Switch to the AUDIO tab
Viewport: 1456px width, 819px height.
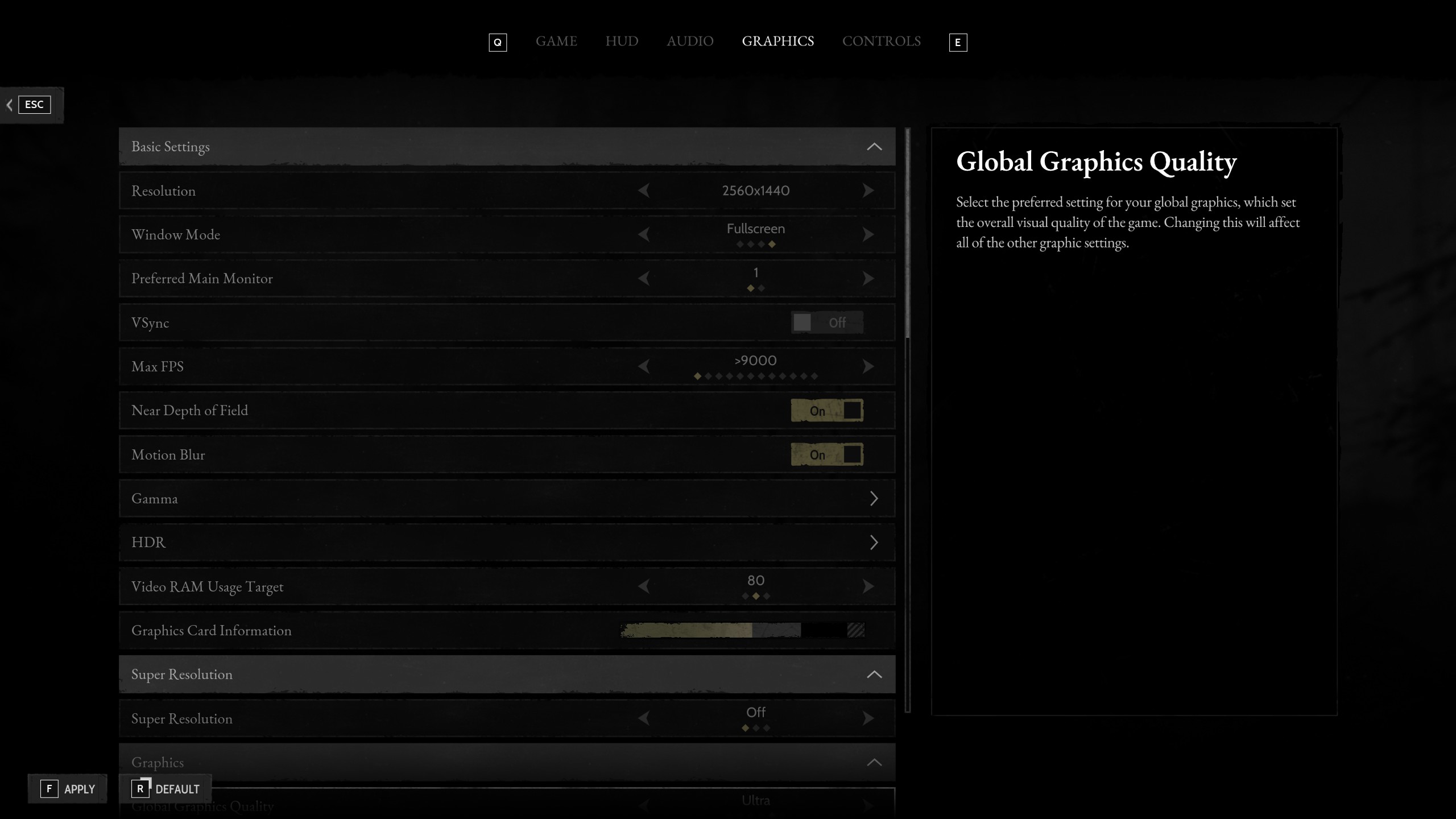[690, 42]
